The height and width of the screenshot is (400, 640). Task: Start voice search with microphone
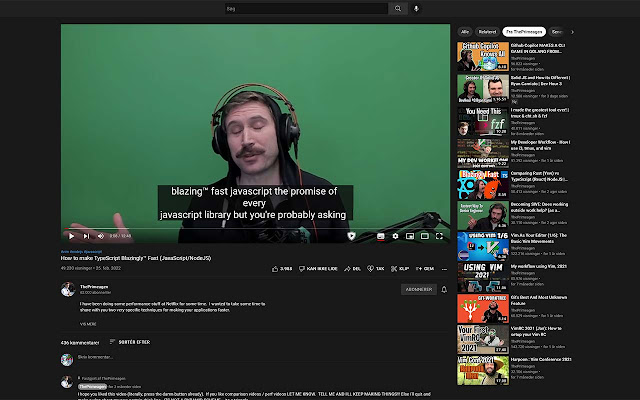click(416, 9)
